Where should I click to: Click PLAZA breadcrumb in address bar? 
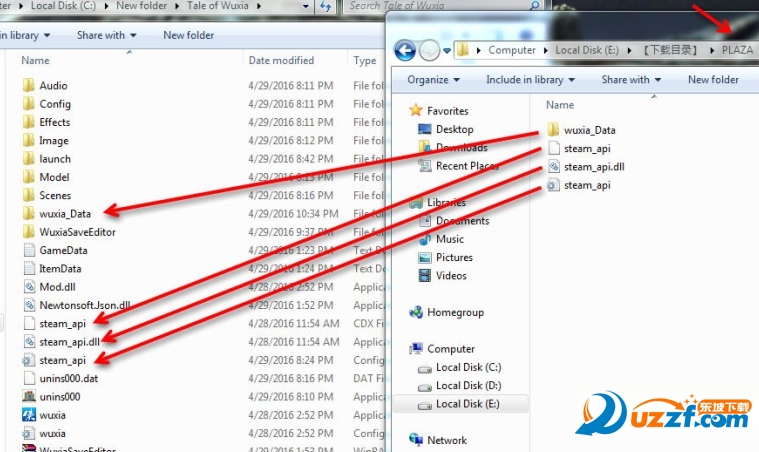pyautogui.click(x=737, y=50)
